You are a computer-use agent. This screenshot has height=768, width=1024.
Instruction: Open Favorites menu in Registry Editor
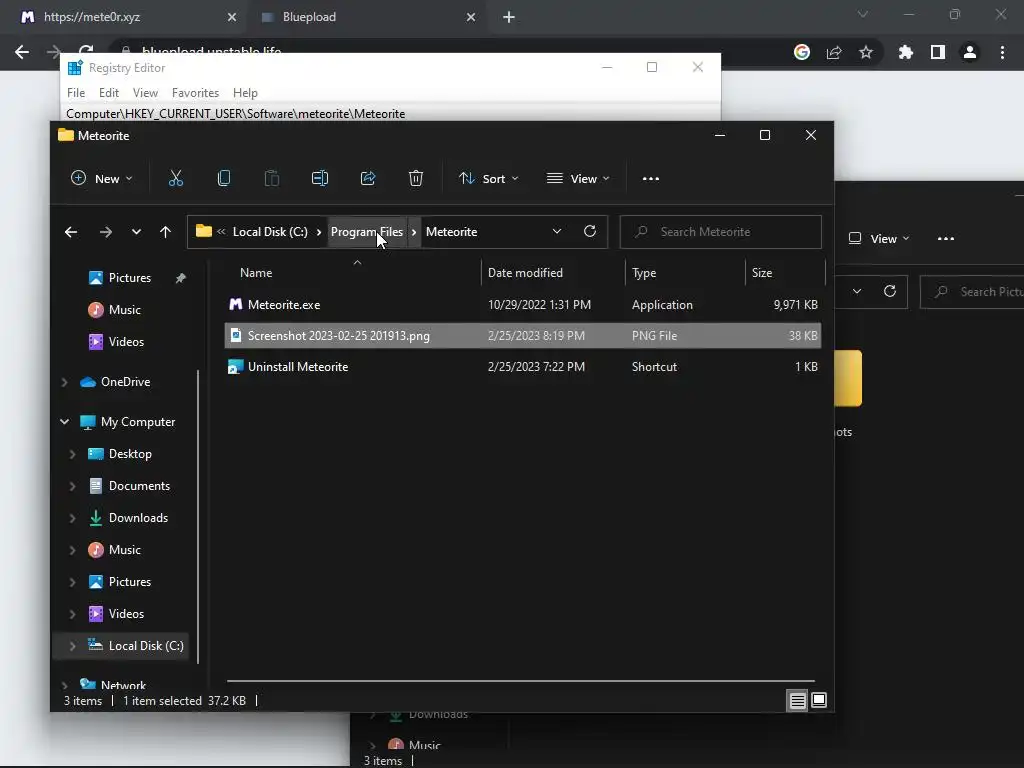pos(195,93)
